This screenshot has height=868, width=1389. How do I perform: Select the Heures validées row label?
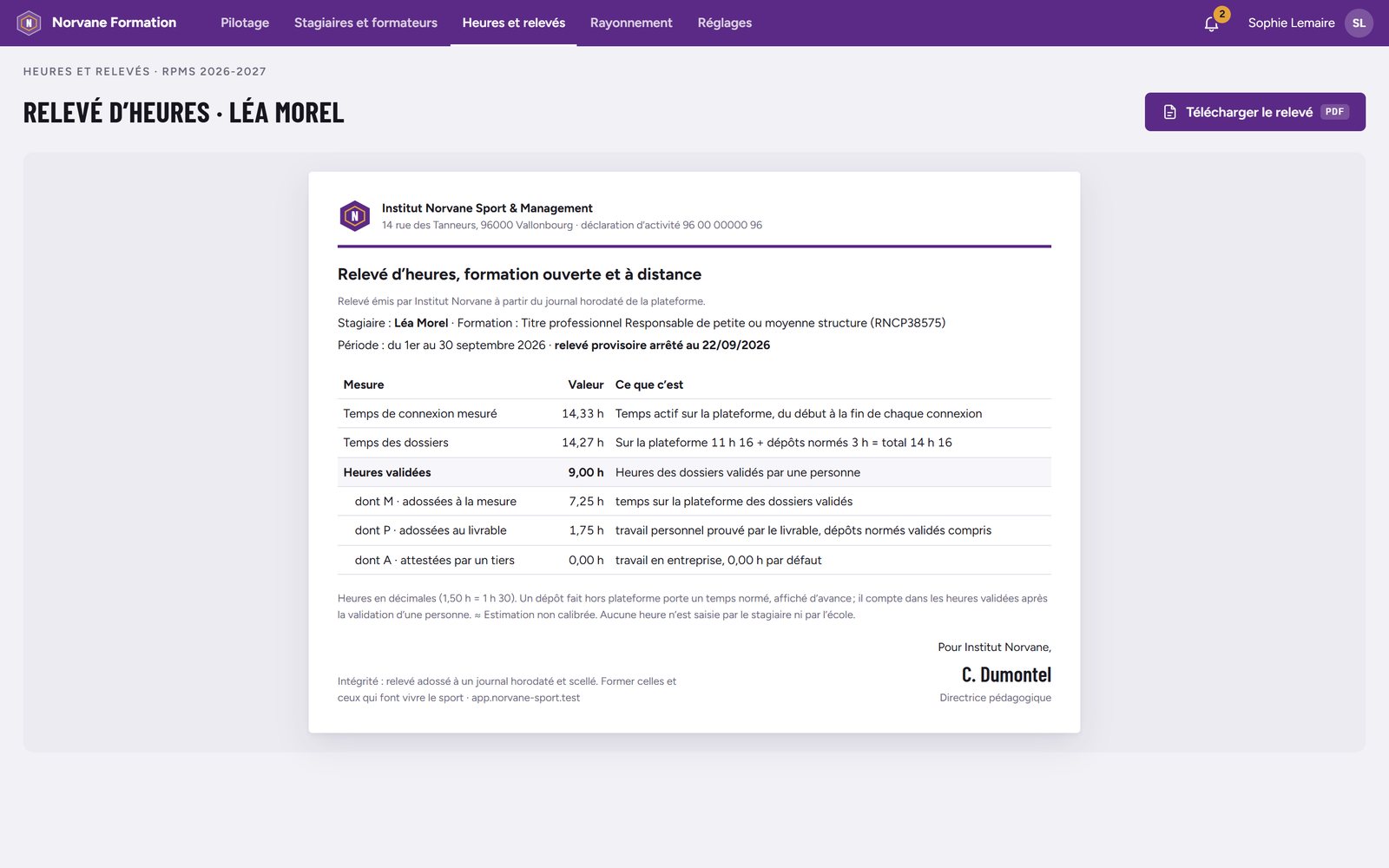387,472
